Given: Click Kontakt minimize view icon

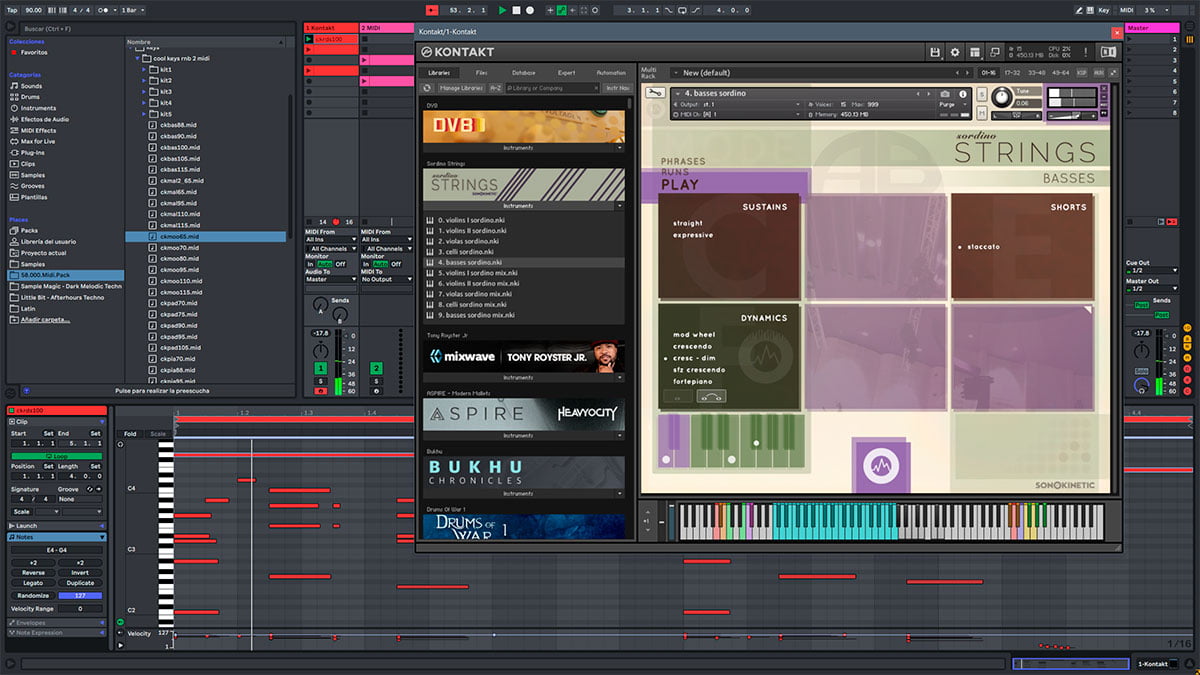Looking at the screenshot, I should [x=996, y=52].
